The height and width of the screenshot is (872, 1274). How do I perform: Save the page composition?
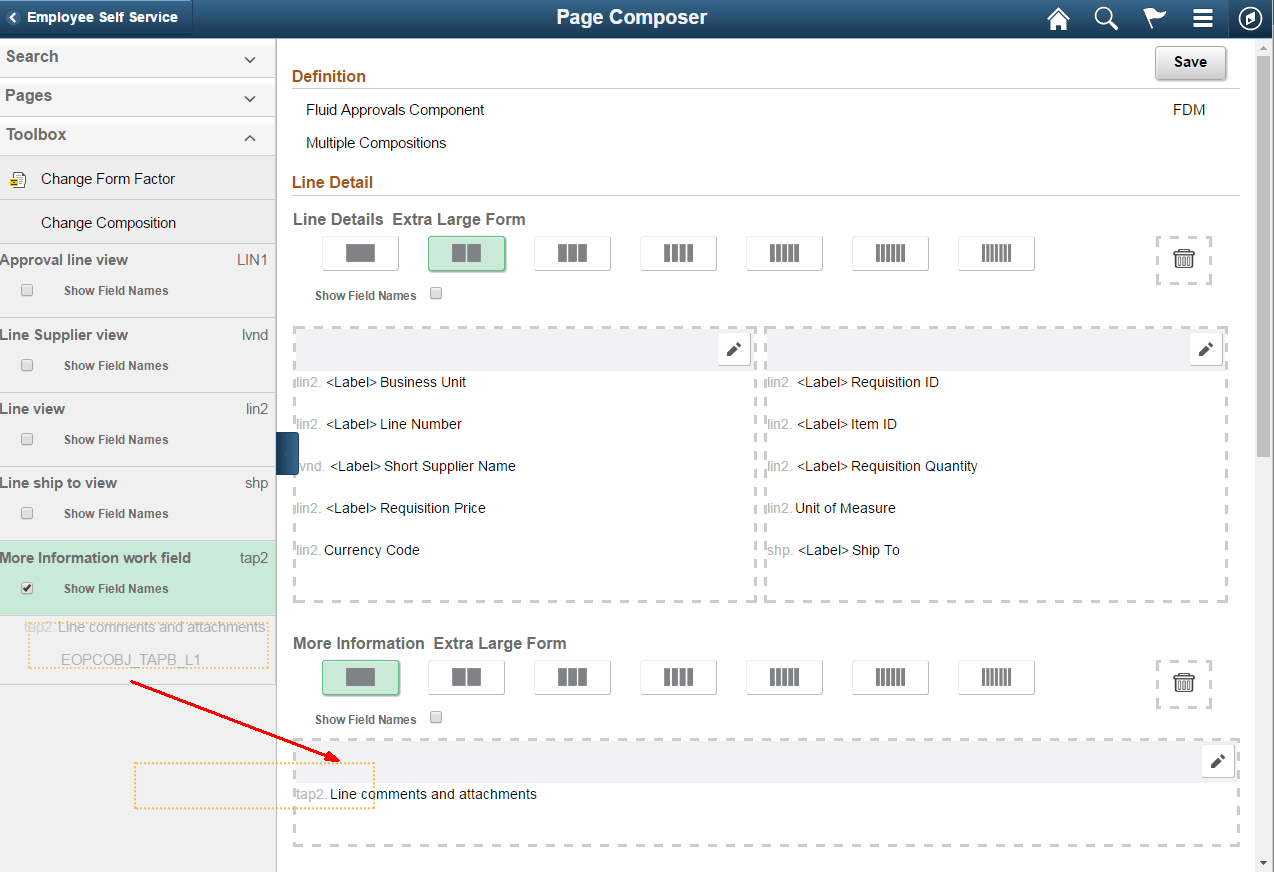click(1190, 62)
